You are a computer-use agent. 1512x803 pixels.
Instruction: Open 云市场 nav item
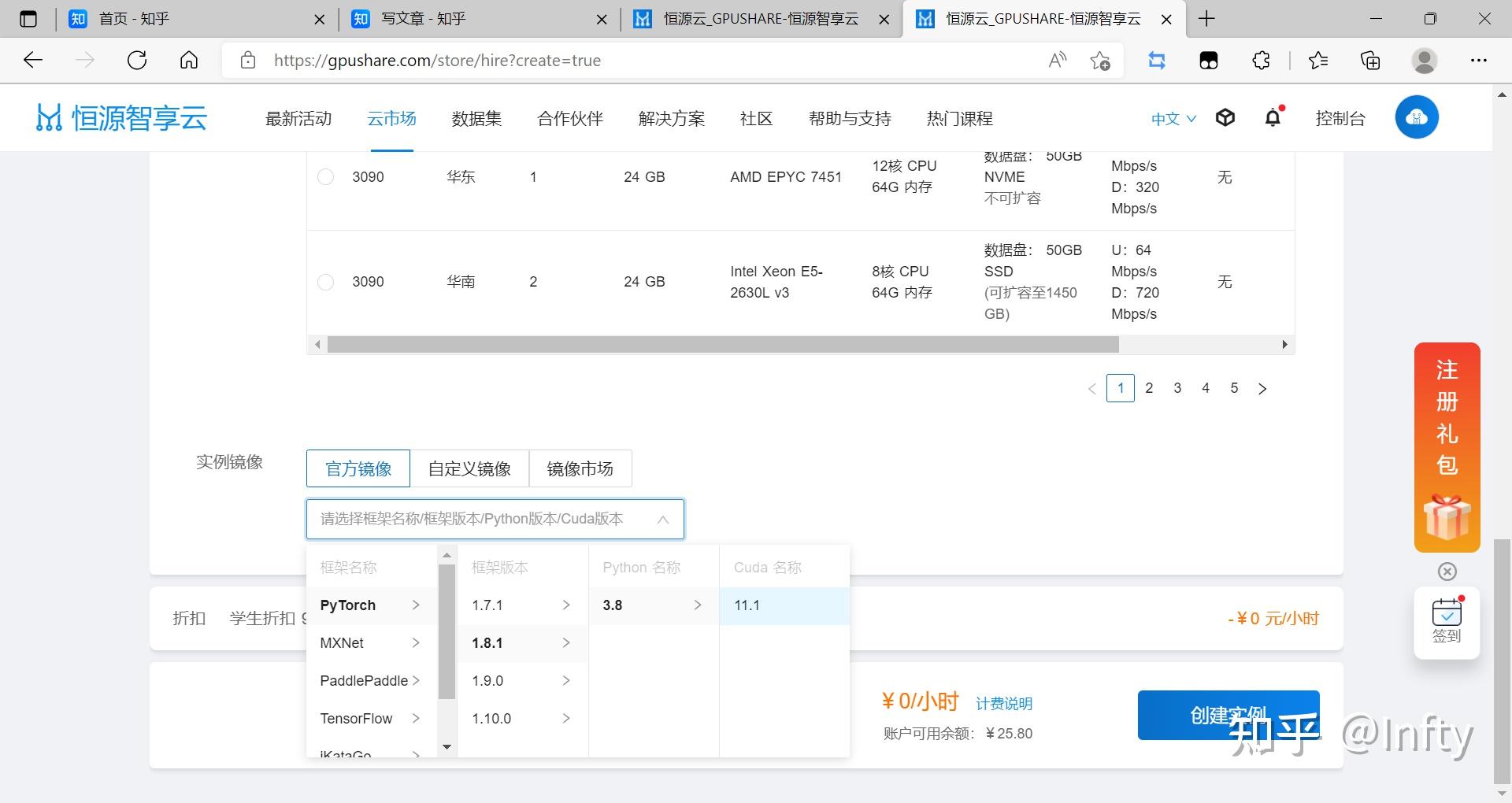tap(391, 119)
